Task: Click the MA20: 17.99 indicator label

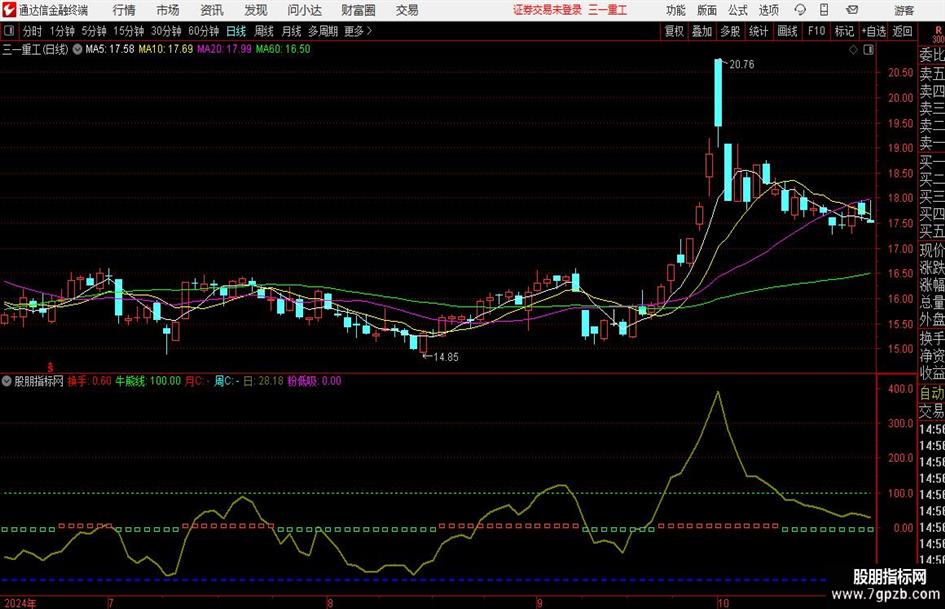Action: pos(224,49)
